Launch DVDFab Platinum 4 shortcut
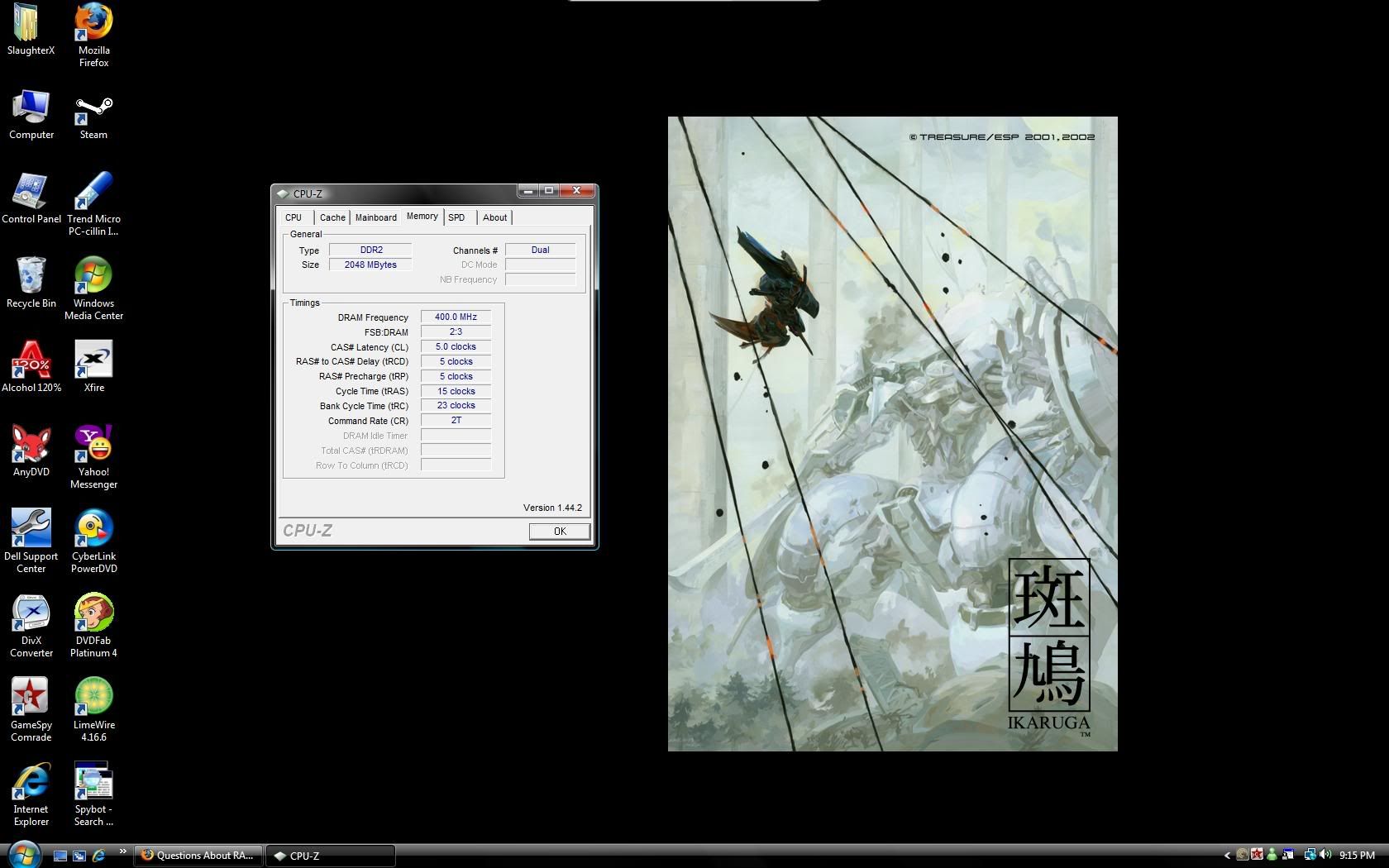This screenshot has width=1389, height=868. pyautogui.click(x=93, y=626)
